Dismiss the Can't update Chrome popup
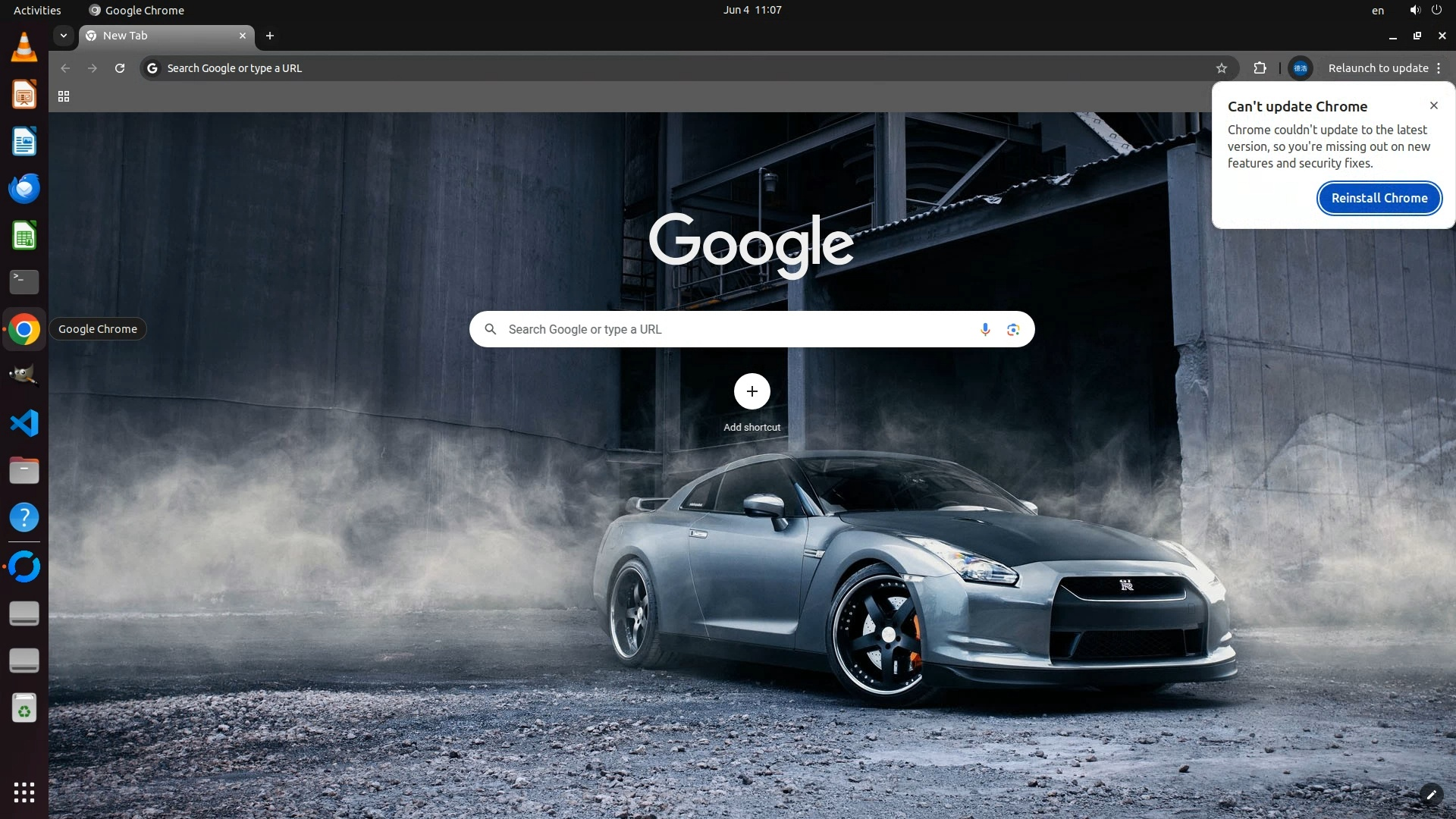 click(1433, 105)
